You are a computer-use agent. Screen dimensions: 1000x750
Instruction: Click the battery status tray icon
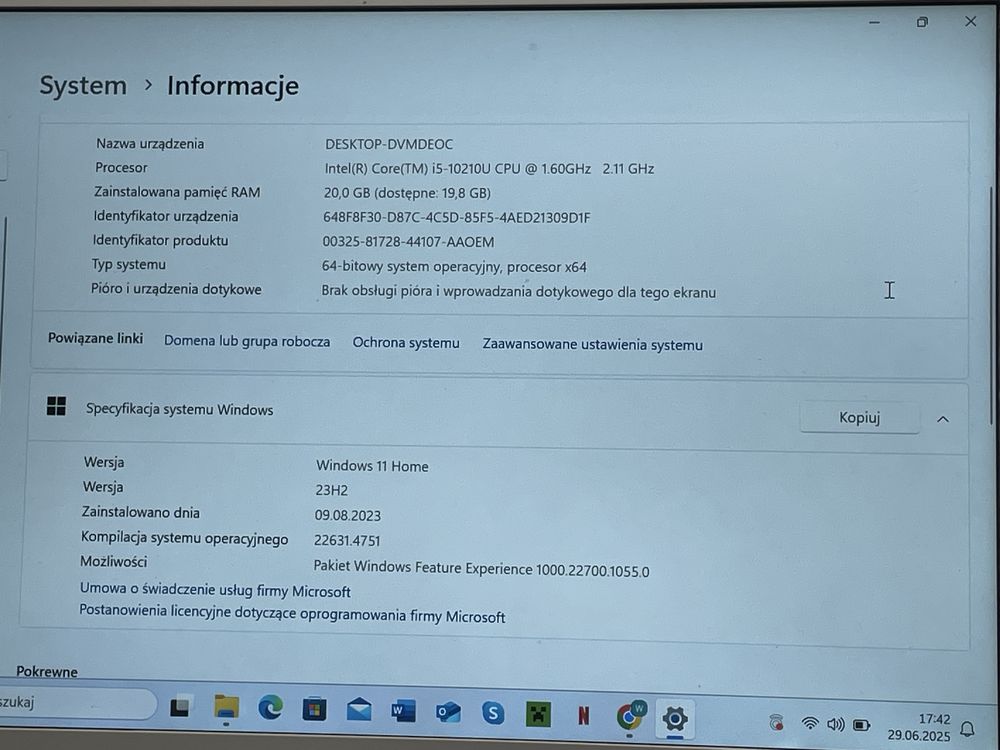pos(862,725)
